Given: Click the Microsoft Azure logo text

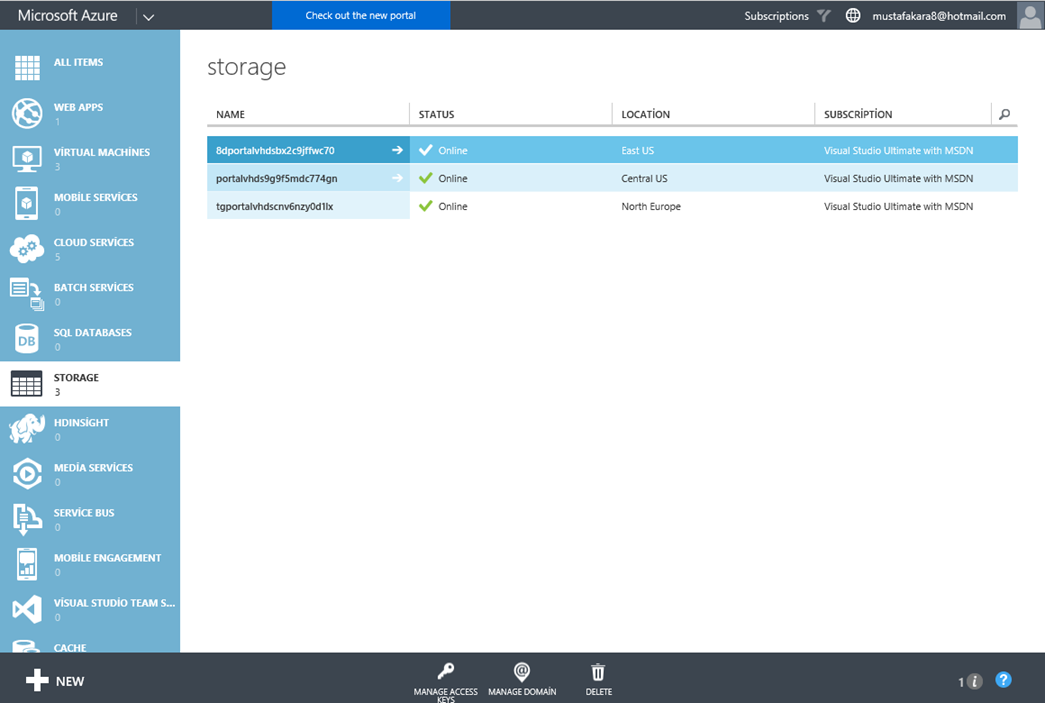Looking at the screenshot, I should coord(67,15).
